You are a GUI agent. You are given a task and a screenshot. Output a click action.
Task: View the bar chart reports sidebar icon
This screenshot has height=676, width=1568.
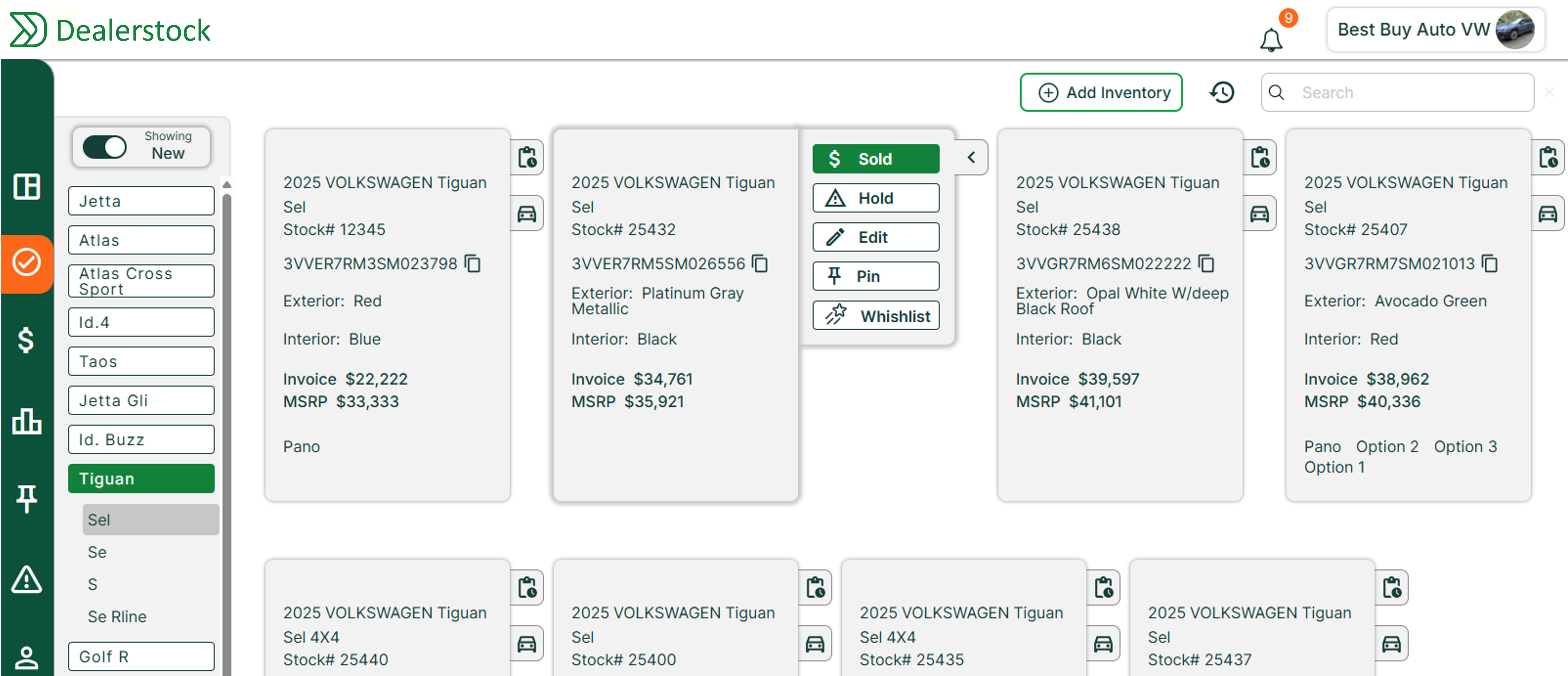(27, 422)
